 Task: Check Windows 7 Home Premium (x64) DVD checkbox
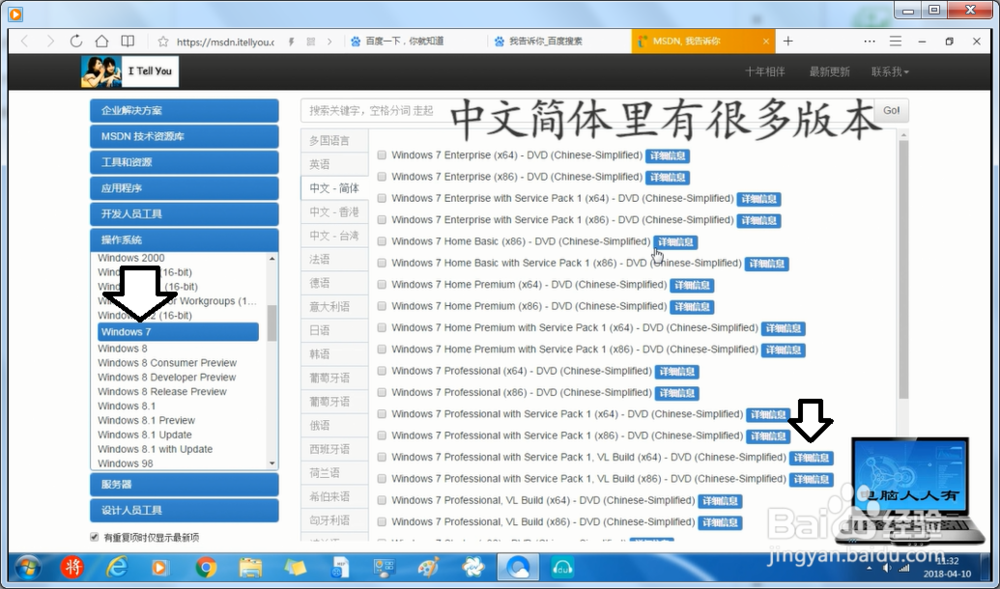pos(381,284)
